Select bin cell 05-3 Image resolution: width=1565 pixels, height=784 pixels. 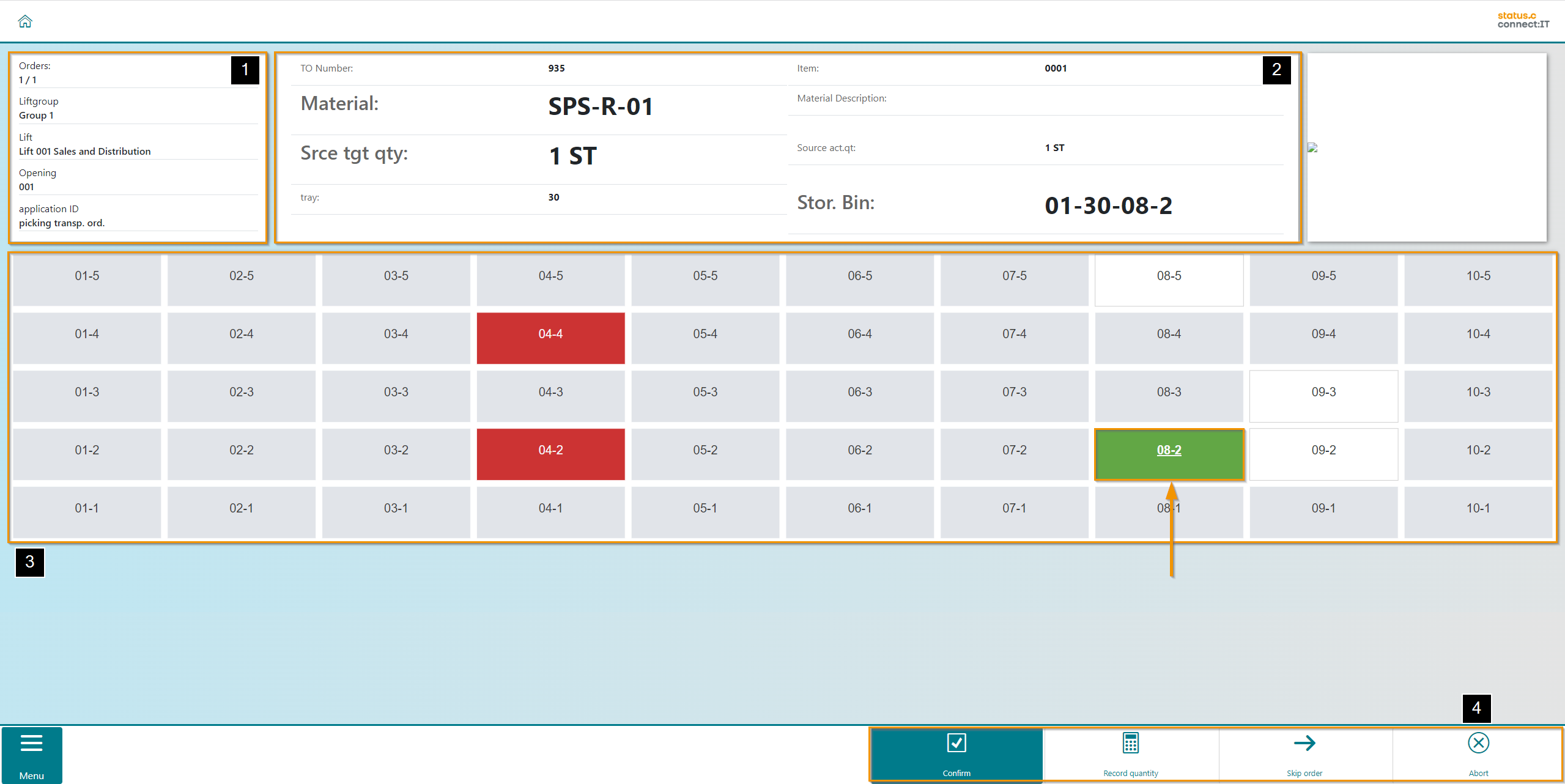[705, 396]
